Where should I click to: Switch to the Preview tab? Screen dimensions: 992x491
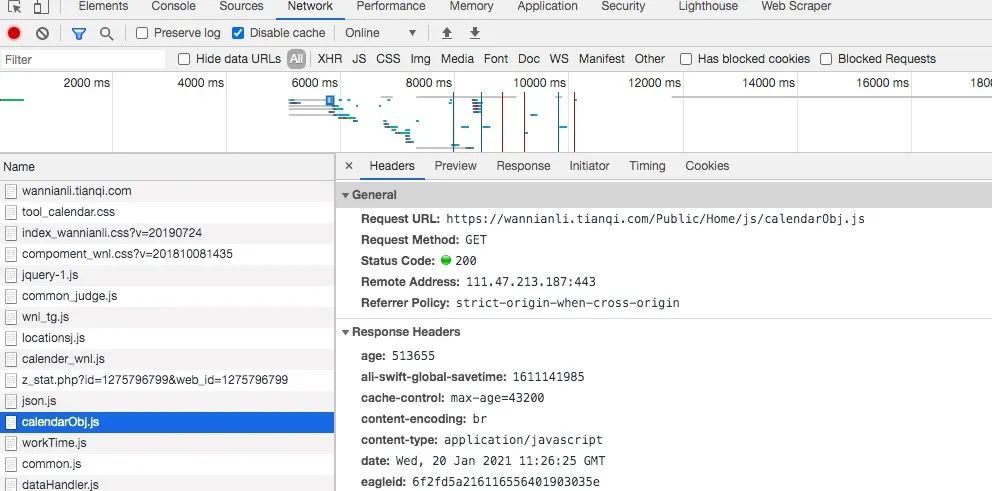click(455, 166)
